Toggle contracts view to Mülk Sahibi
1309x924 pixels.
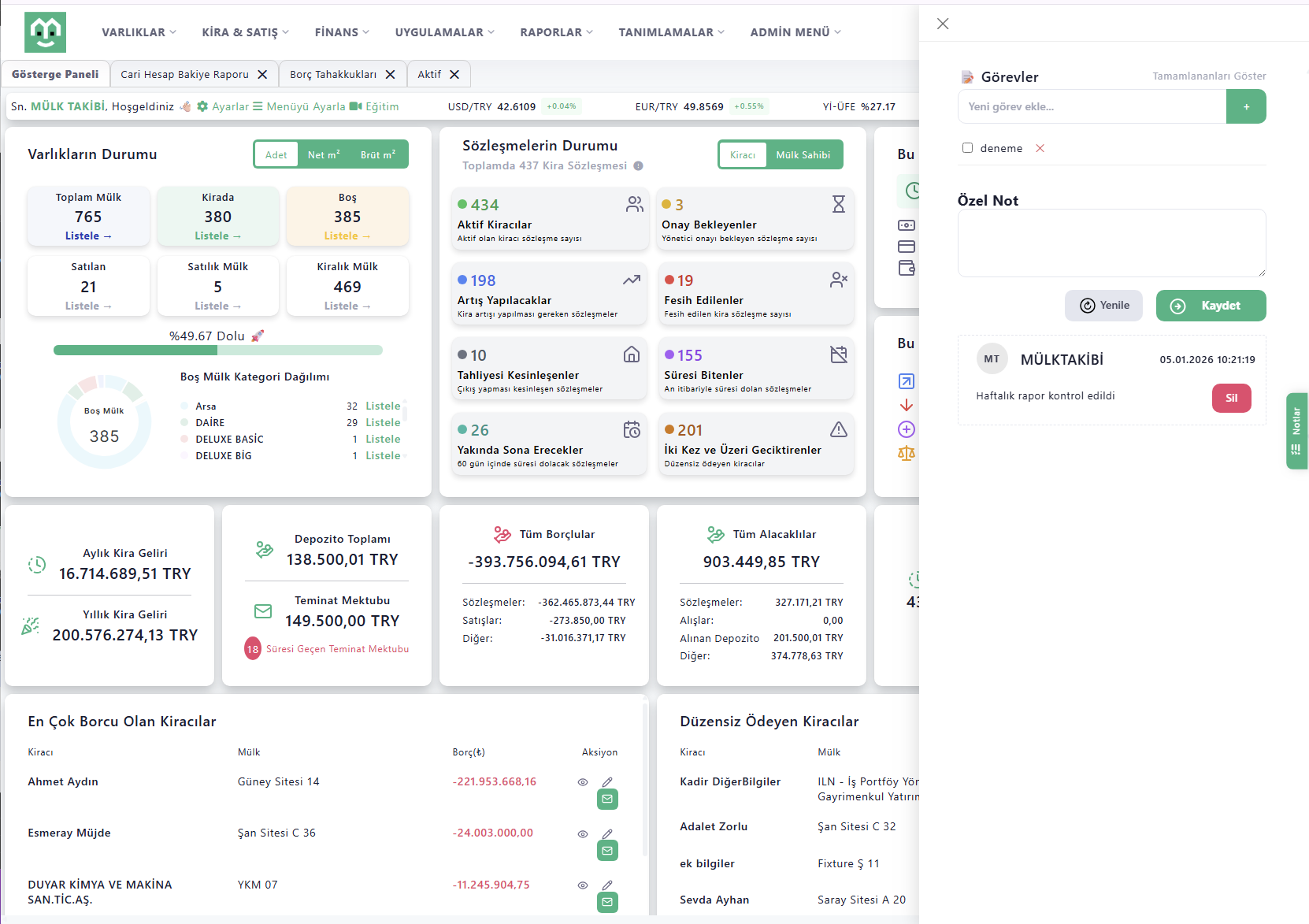tap(803, 155)
